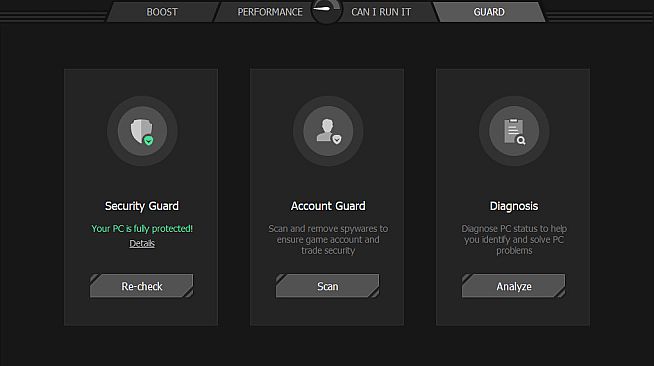Click the Account Guard heading
This screenshot has width=654, height=366.
328,206
